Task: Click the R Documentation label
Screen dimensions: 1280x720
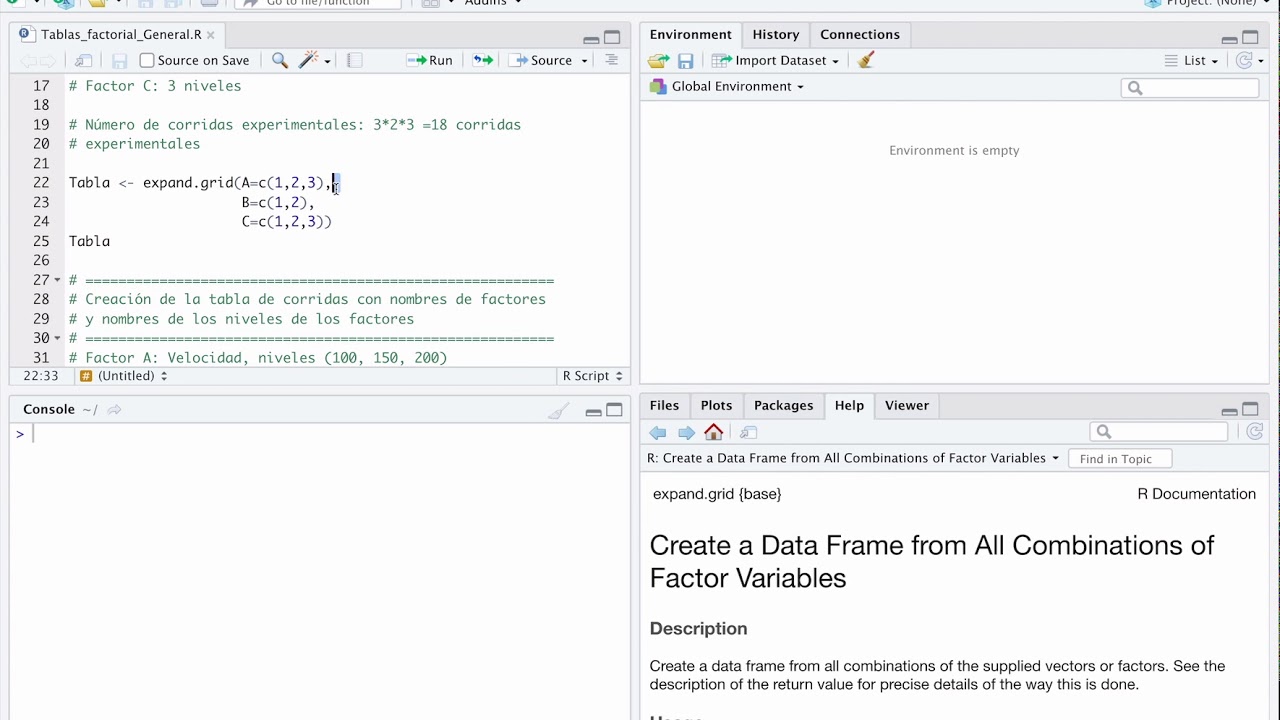Action: (x=1196, y=494)
